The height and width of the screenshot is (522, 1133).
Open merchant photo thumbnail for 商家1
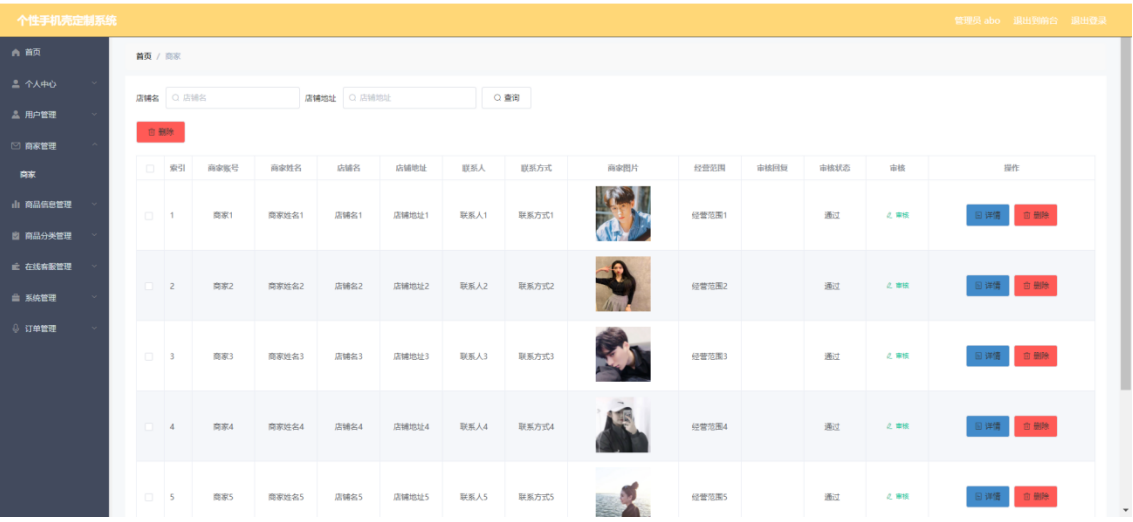pos(623,213)
